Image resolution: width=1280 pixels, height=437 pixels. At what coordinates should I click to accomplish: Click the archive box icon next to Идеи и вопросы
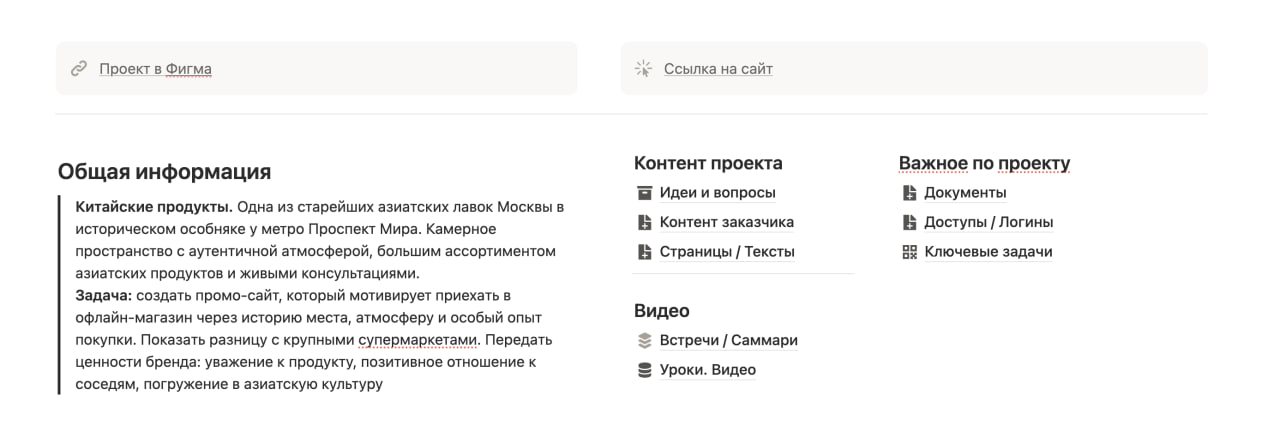point(644,193)
